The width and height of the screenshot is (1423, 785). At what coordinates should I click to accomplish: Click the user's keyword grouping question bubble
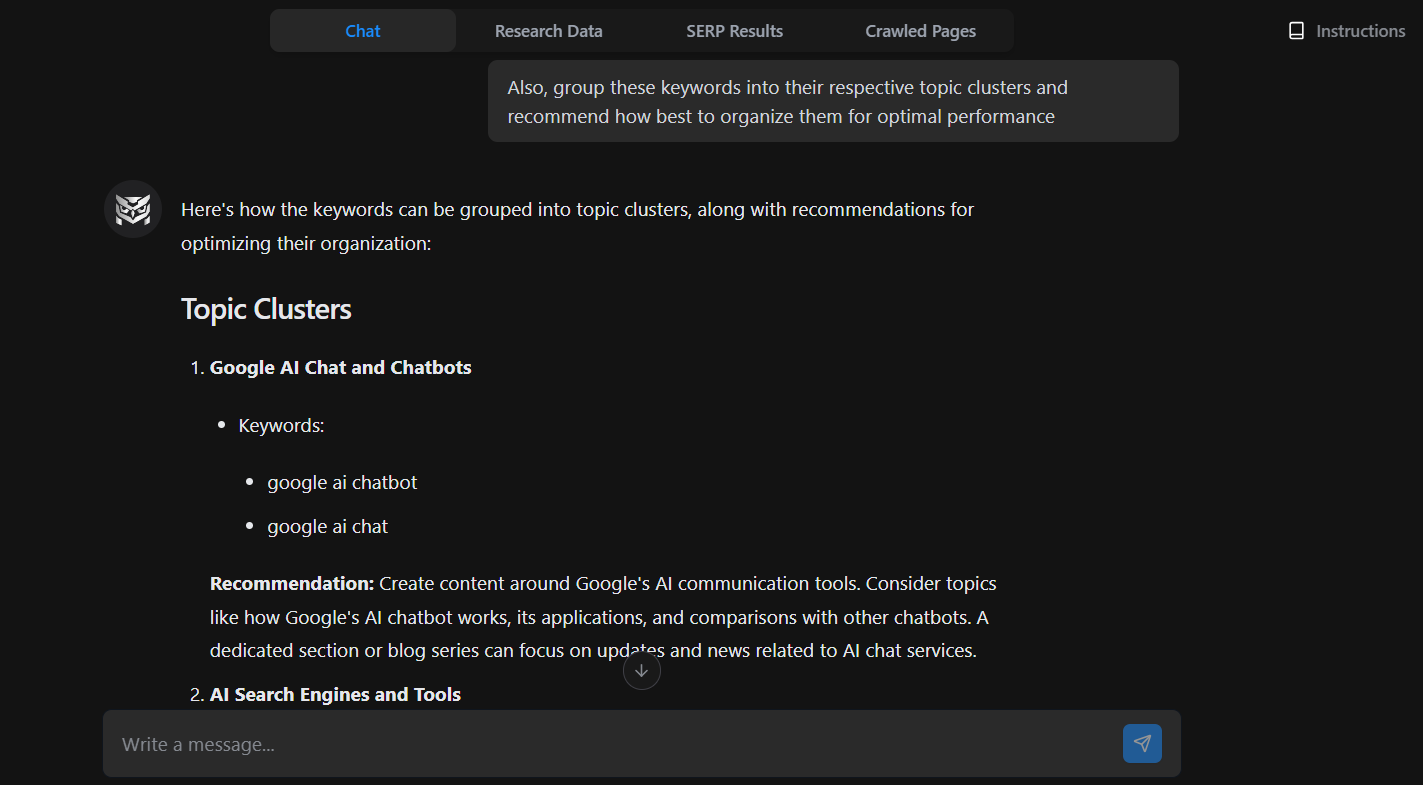tap(832, 100)
